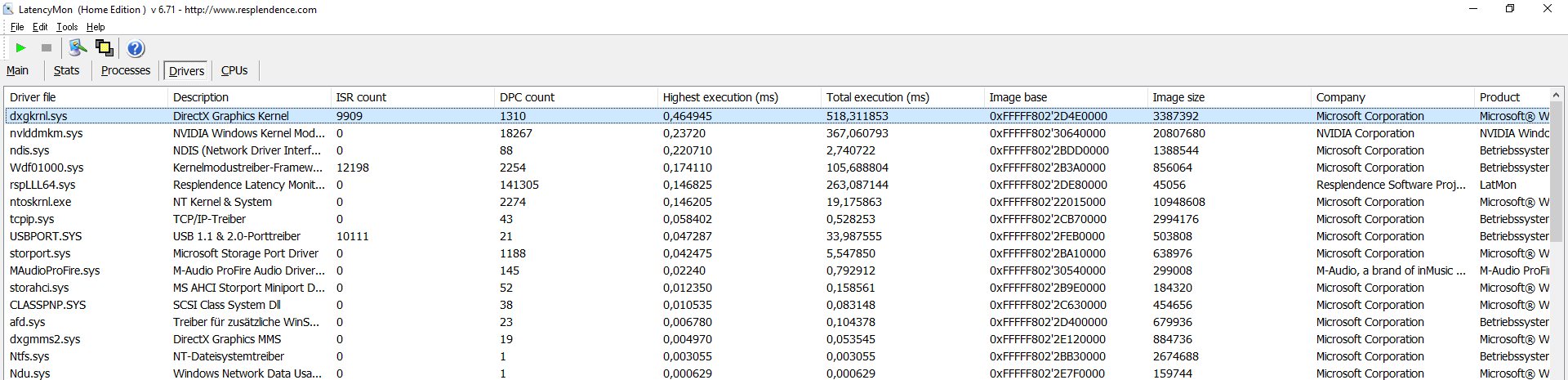Click the DPC count column header
This screenshot has width=1568, height=380.
[527, 97]
